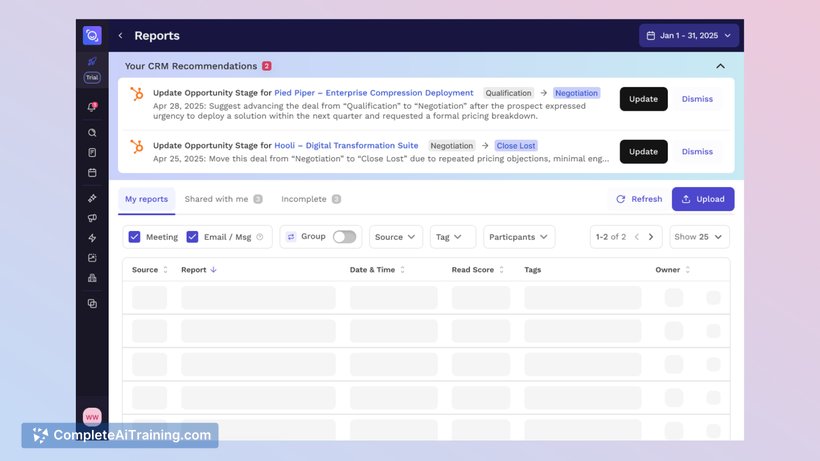Go back using arrow beside Reports
The width and height of the screenshot is (820, 461).
(120, 36)
